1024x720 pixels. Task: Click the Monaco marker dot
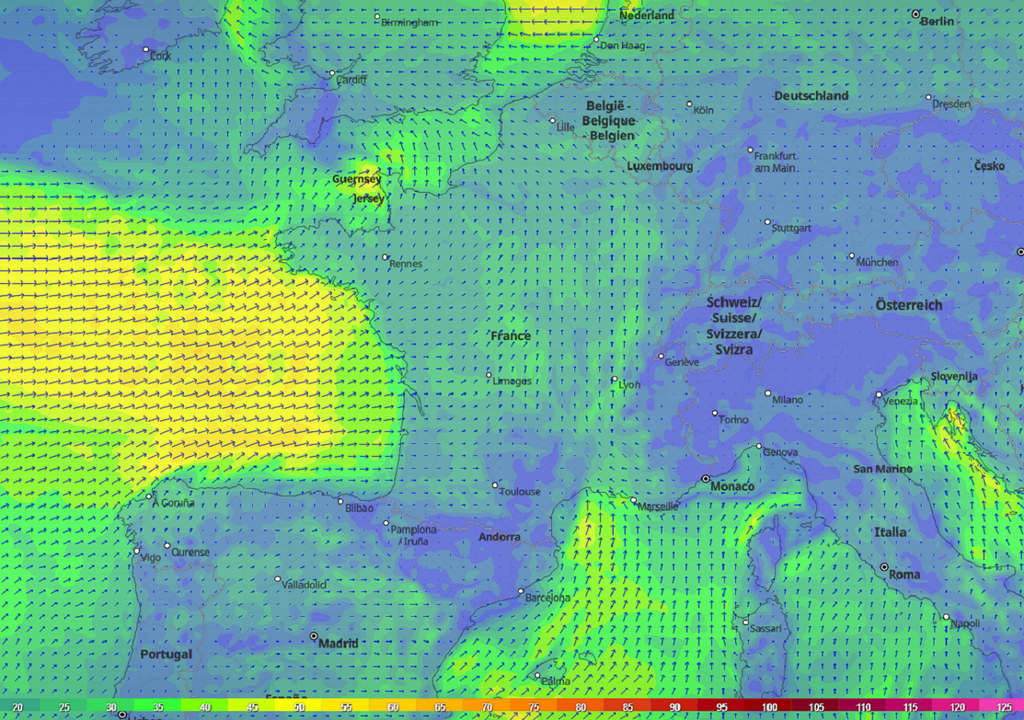click(704, 479)
